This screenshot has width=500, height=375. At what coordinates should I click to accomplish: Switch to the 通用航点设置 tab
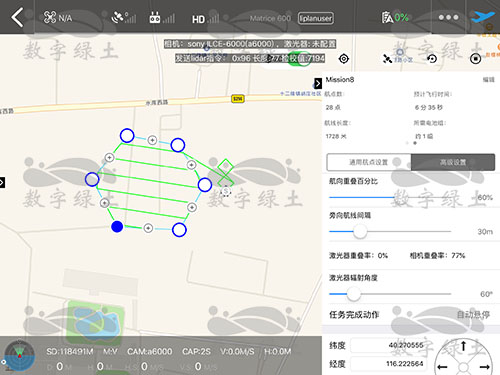[x=369, y=162]
